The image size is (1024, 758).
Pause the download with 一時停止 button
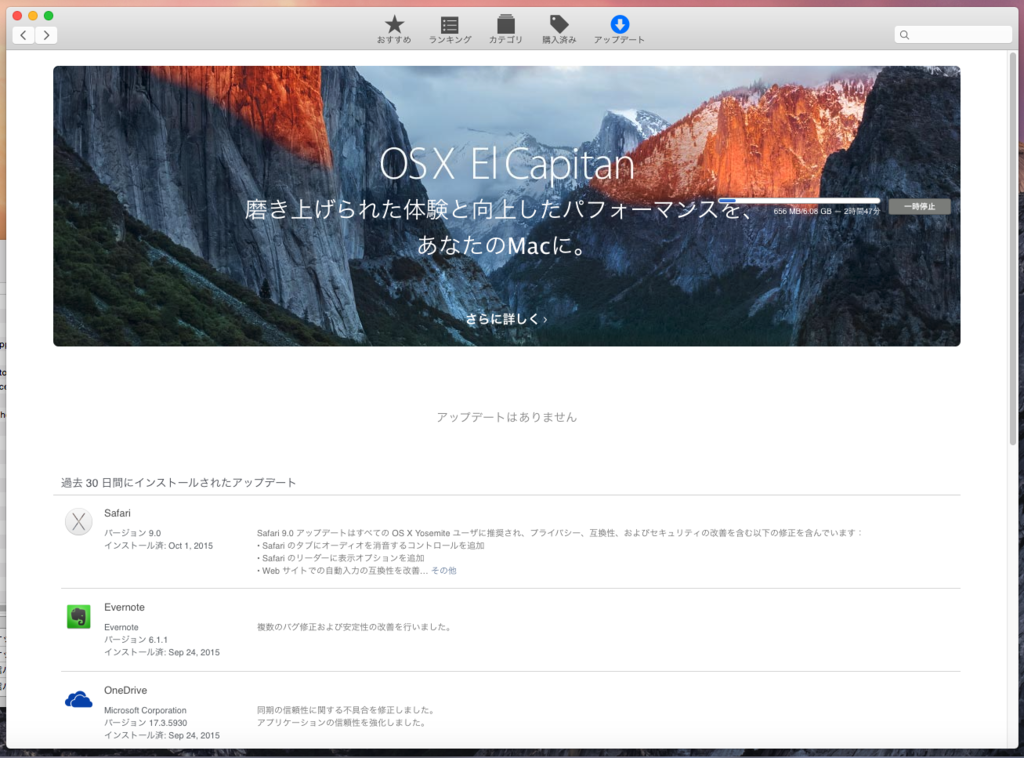920,206
